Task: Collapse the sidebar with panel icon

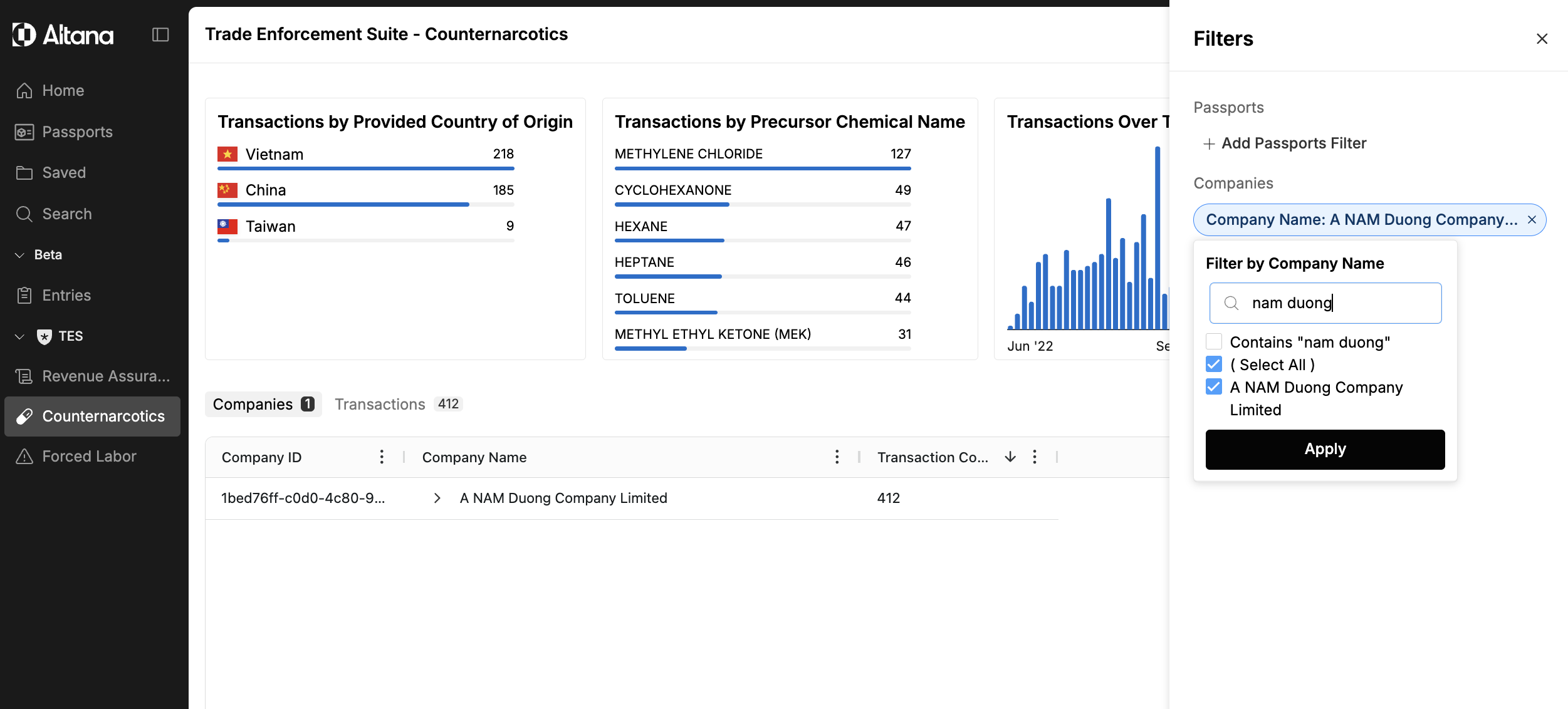Action: (160, 34)
